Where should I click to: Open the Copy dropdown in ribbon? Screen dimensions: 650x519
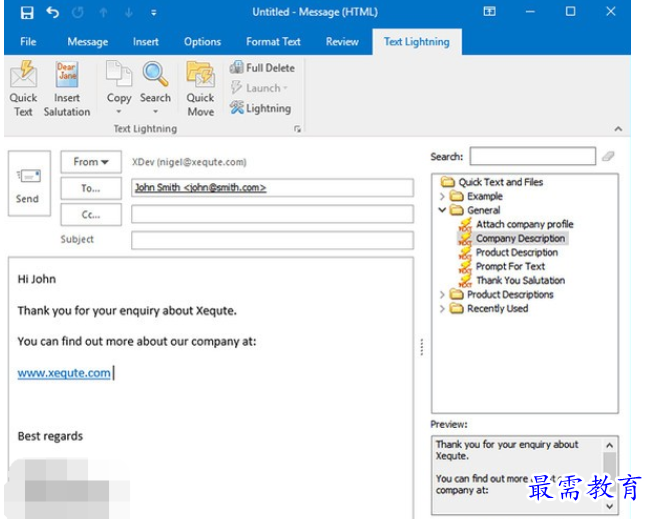click(x=119, y=111)
